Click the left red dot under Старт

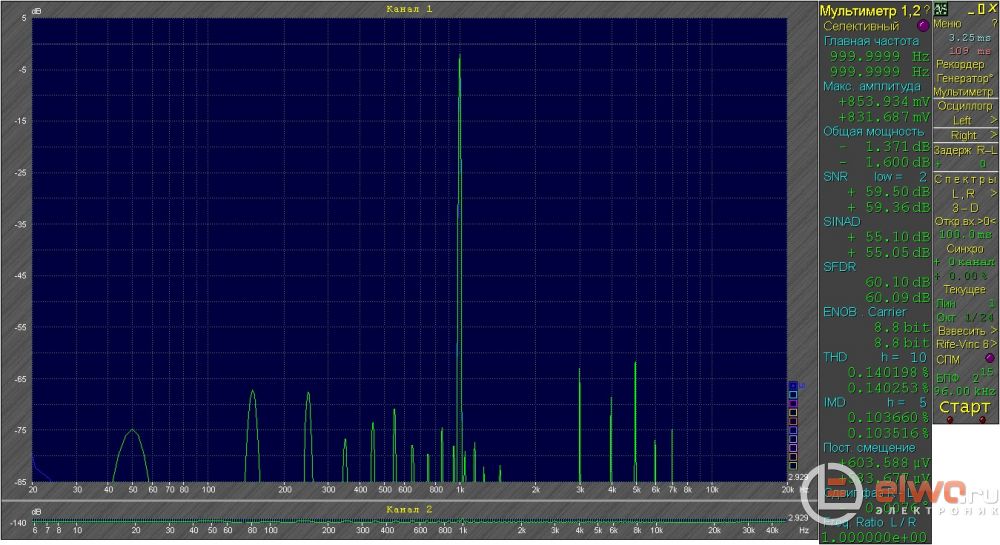click(951, 420)
